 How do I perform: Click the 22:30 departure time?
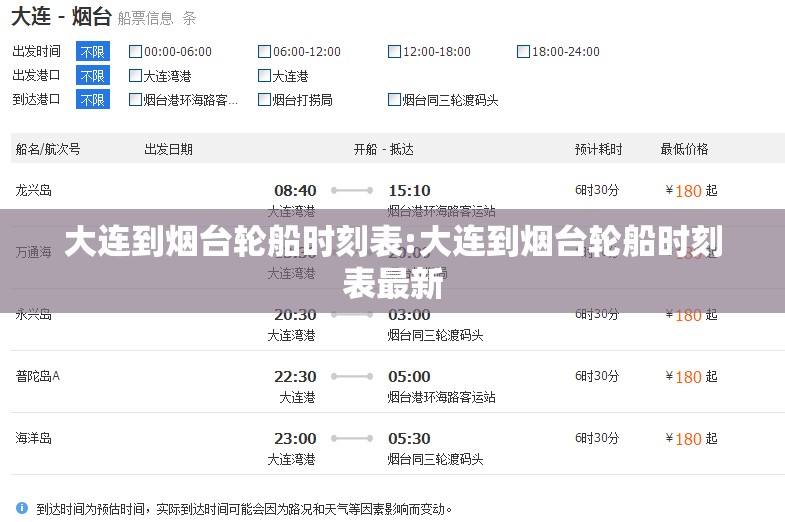[295, 376]
